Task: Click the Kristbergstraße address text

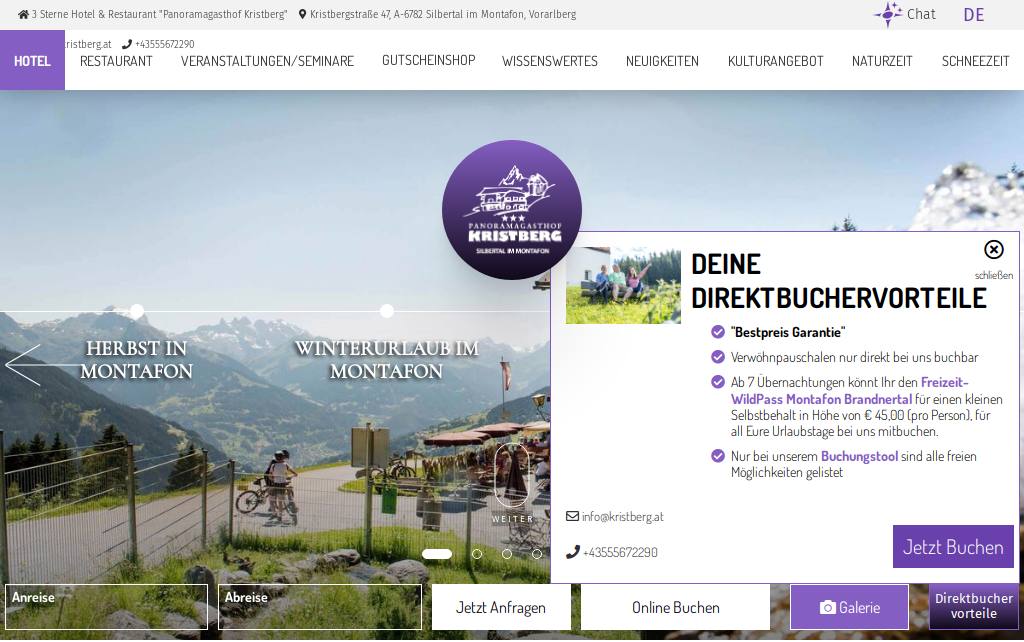Action: pos(443,14)
